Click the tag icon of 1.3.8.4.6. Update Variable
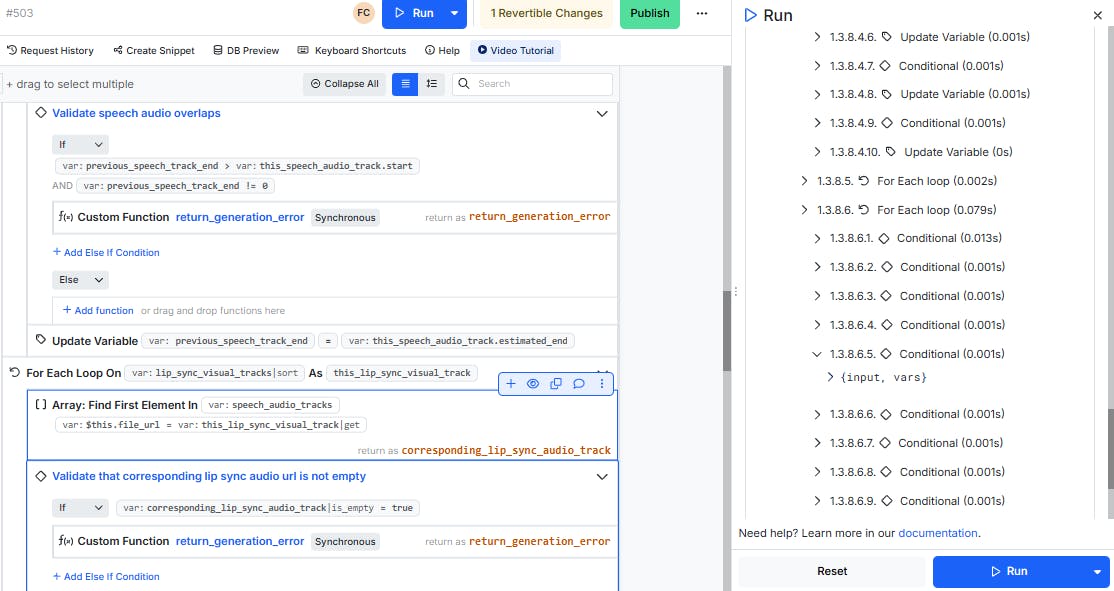 click(887, 36)
